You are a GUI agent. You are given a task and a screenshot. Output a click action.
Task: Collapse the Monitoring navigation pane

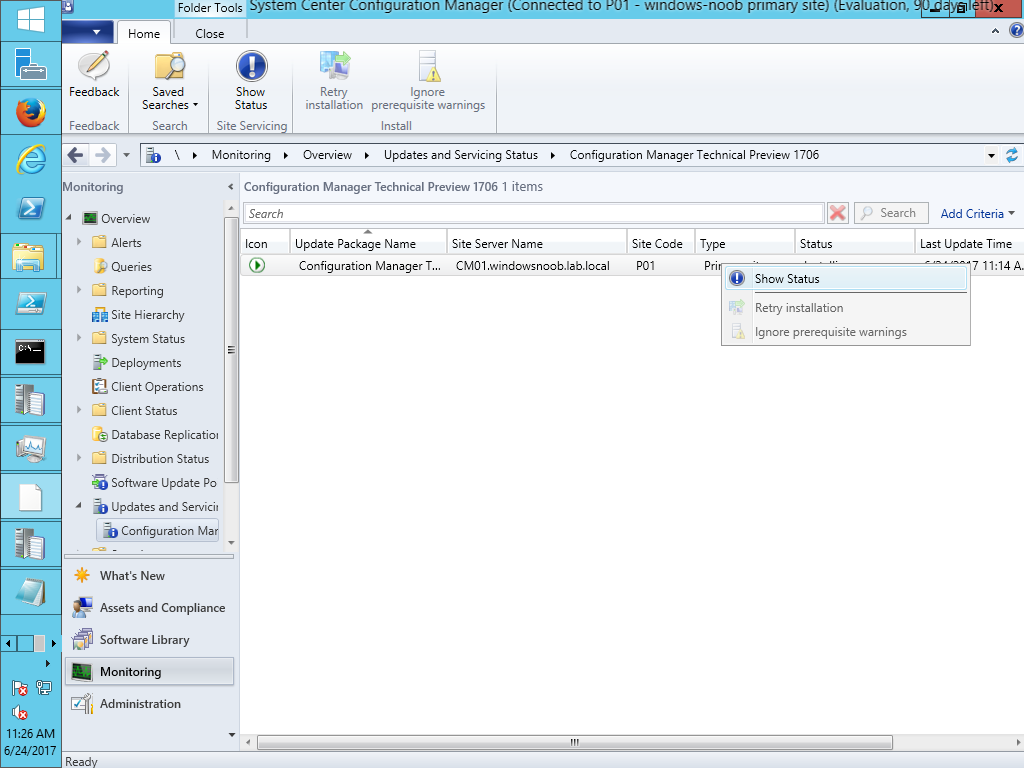(x=231, y=187)
